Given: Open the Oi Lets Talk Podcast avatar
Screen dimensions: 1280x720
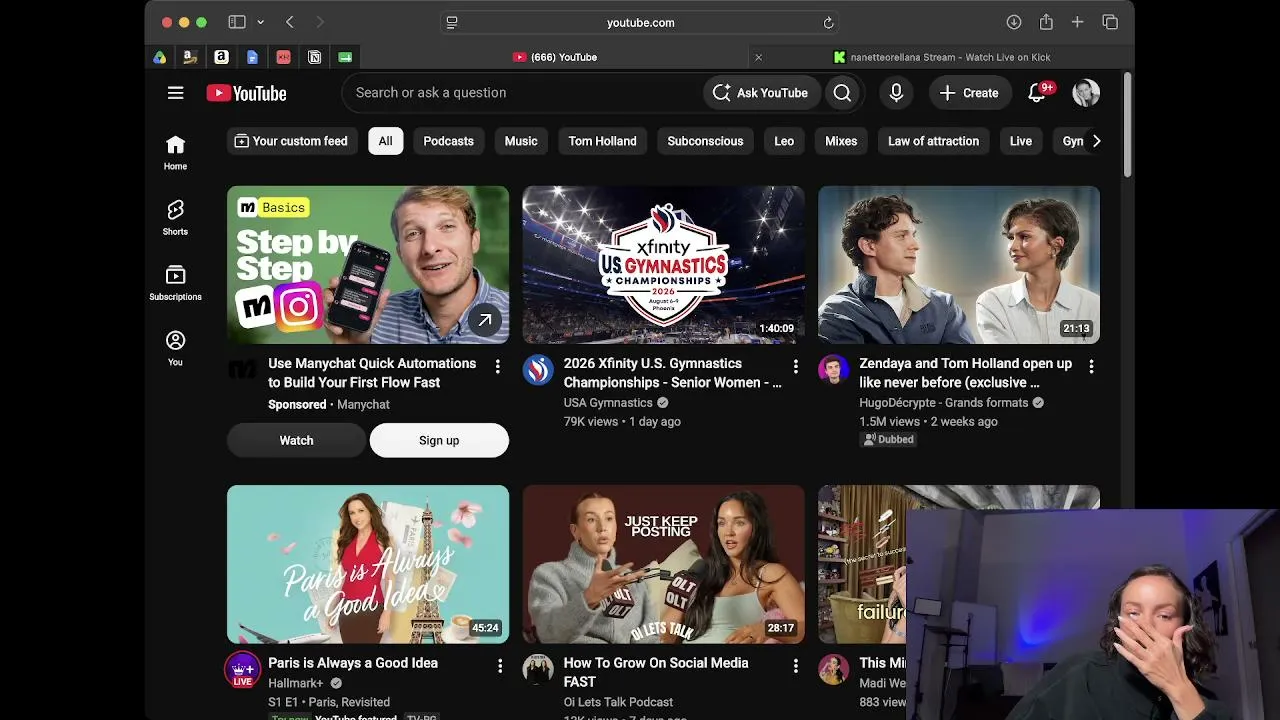Looking at the screenshot, I should pos(538,669).
